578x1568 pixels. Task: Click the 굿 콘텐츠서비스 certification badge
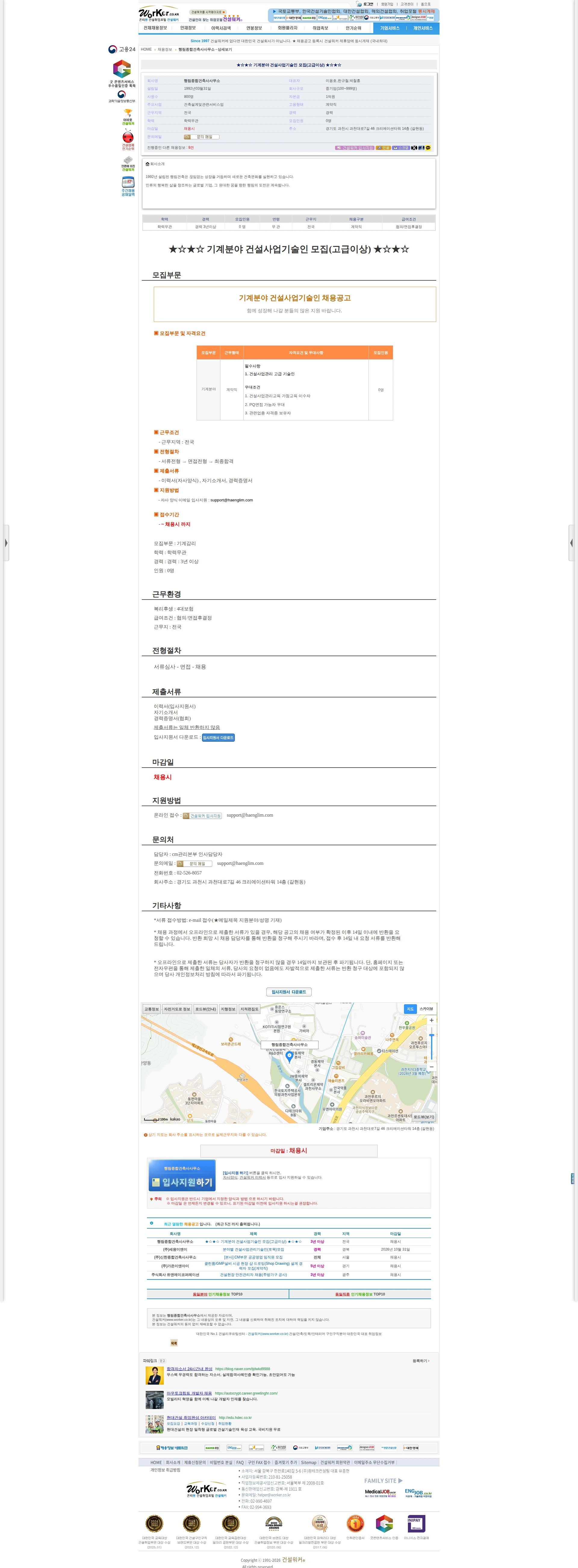tap(122, 74)
